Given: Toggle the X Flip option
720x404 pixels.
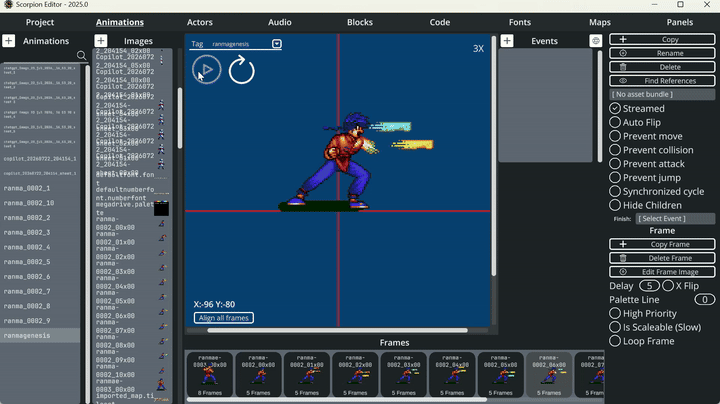Looking at the screenshot, I should pyautogui.click(x=668, y=286).
